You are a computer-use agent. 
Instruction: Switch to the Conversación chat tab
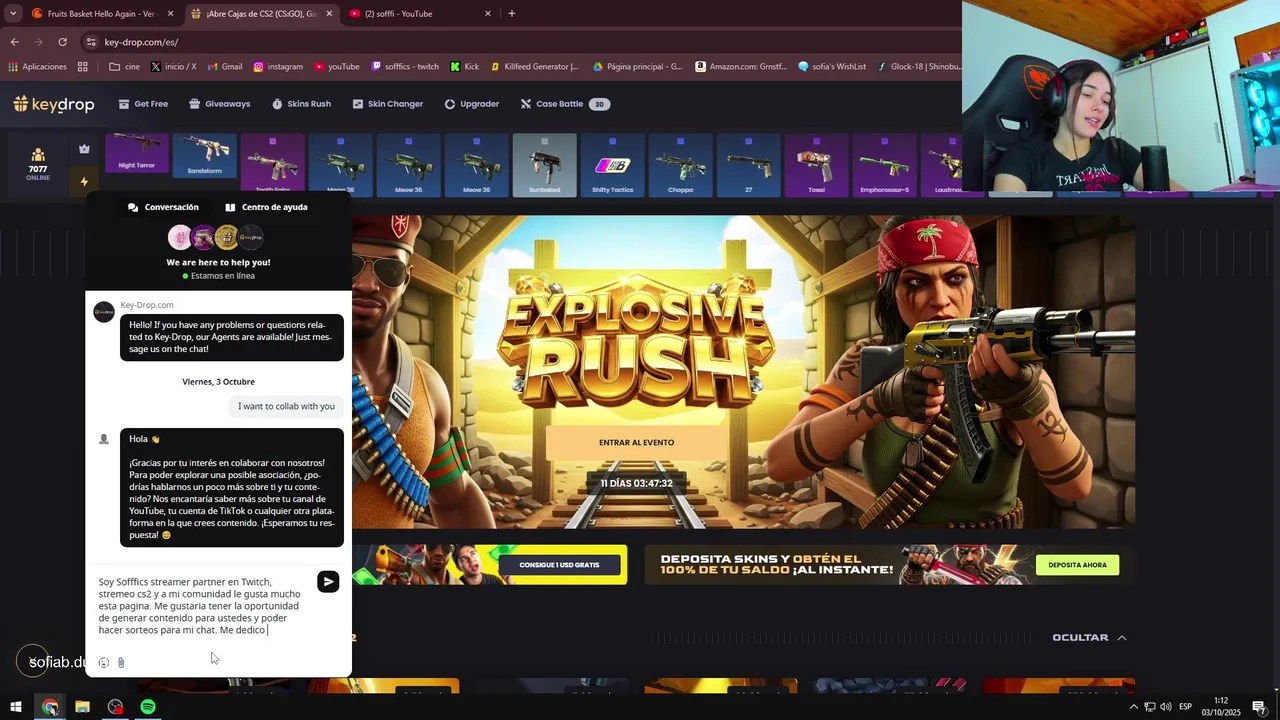tap(163, 207)
